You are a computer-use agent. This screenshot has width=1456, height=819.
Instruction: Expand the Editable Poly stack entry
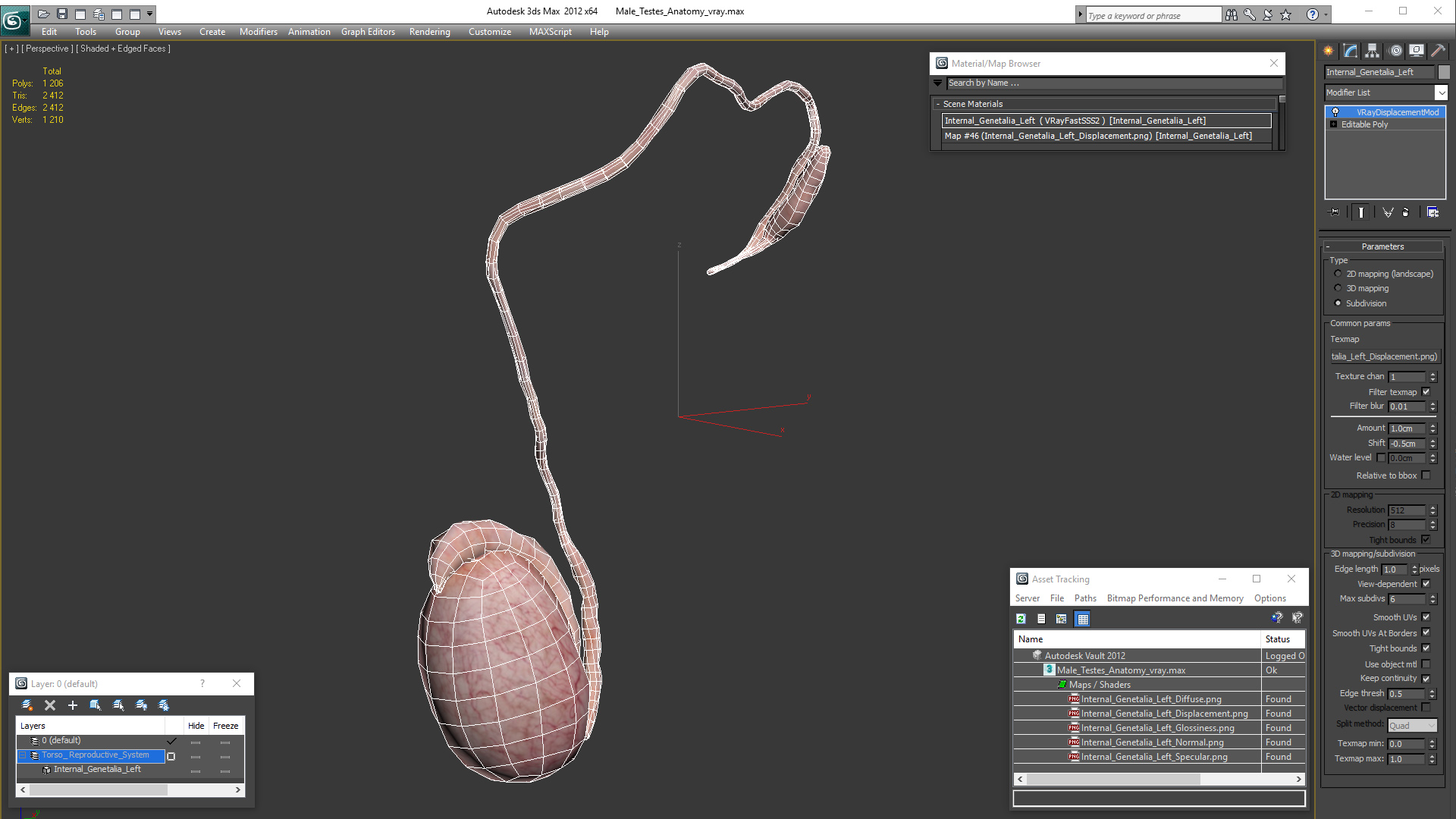(1333, 124)
